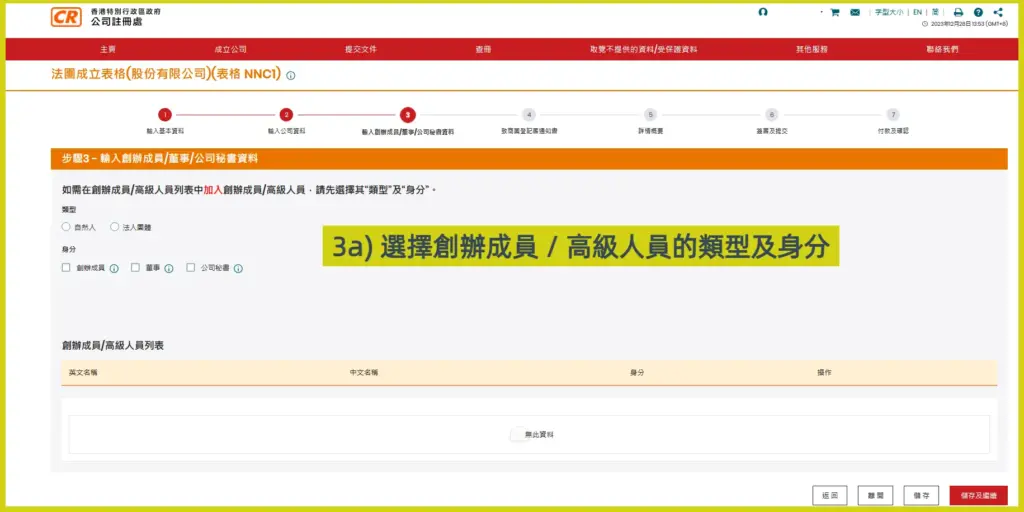Viewport: 1024px width, 512px height.
Task: Open help via question mark icon
Action: (x=978, y=12)
